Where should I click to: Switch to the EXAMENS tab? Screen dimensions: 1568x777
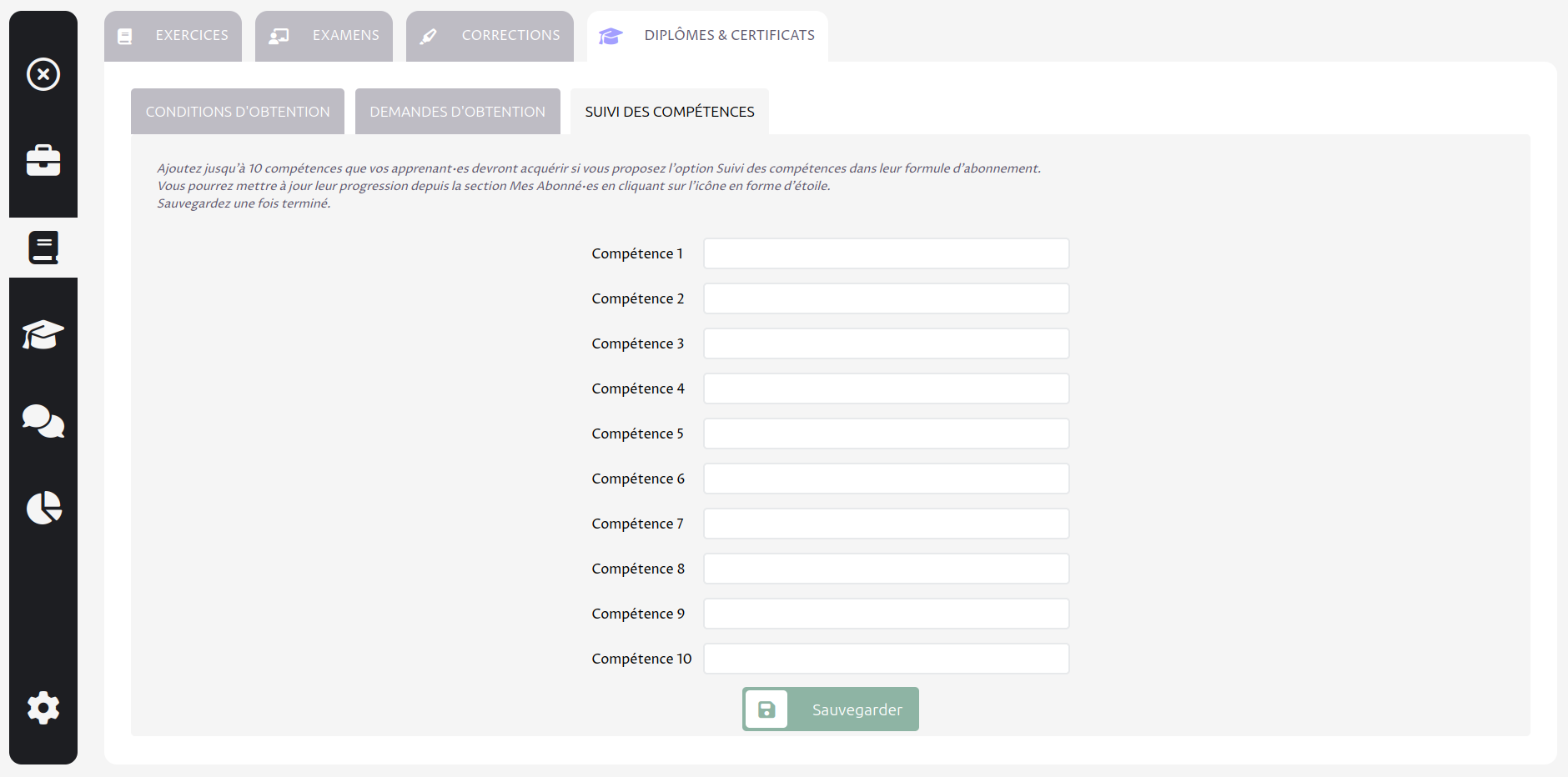click(324, 36)
